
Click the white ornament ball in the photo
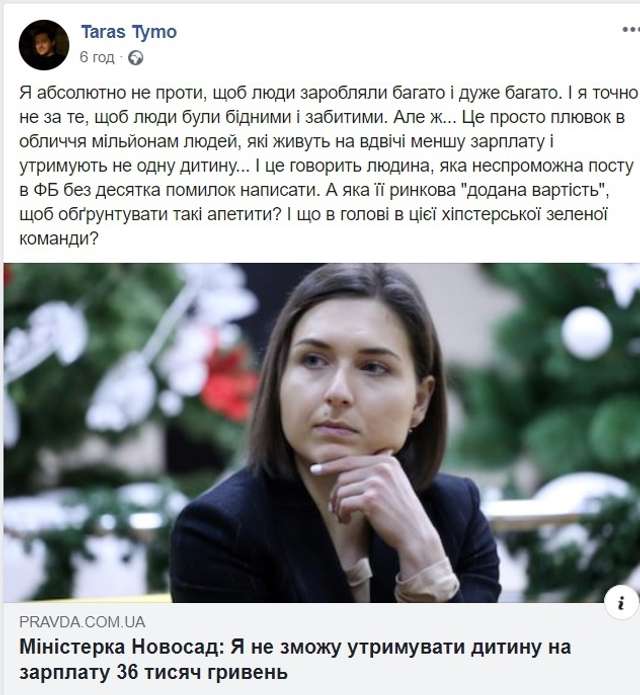[587, 333]
